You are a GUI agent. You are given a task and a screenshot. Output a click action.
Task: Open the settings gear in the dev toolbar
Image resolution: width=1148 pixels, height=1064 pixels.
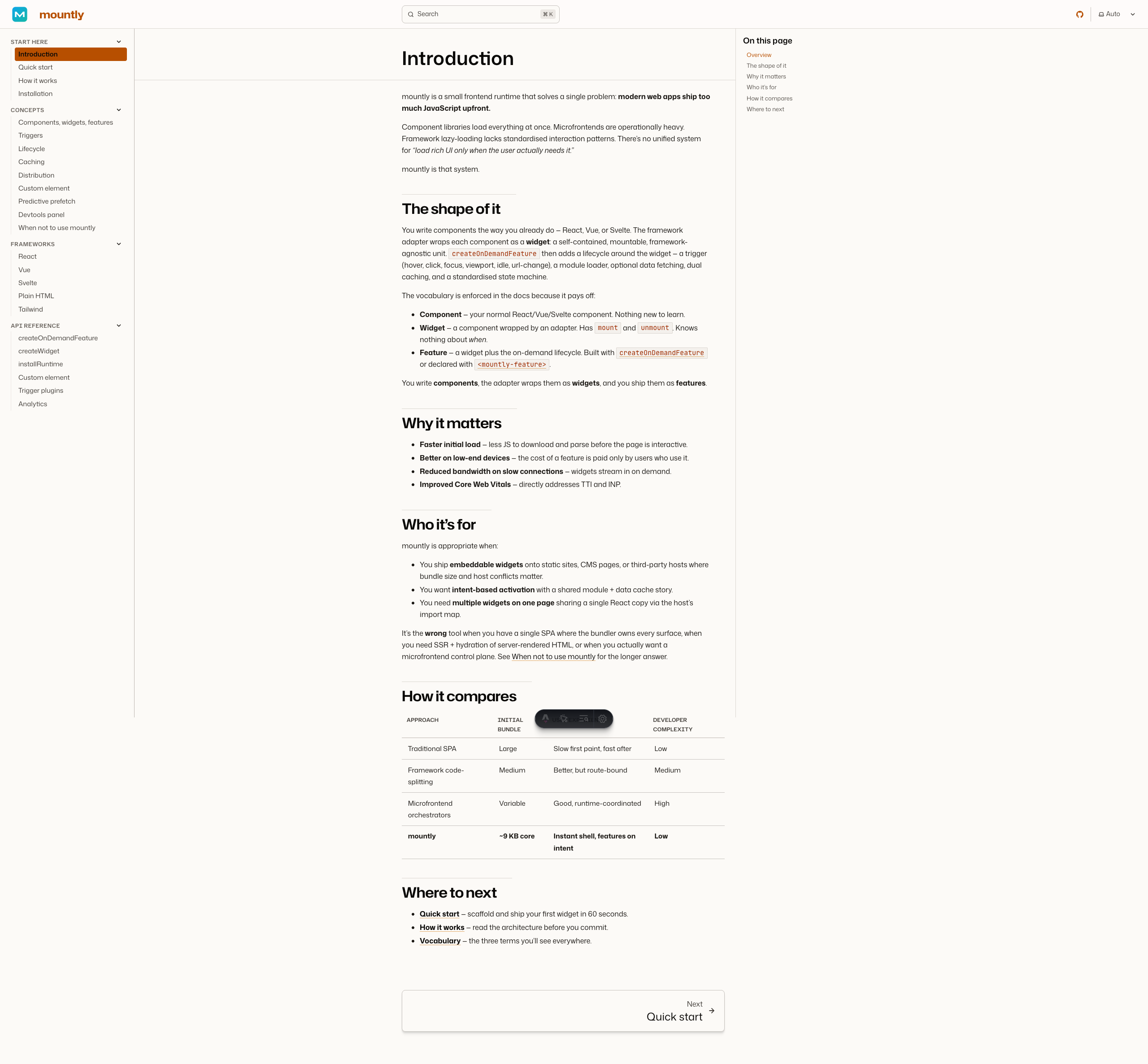pyautogui.click(x=602, y=719)
